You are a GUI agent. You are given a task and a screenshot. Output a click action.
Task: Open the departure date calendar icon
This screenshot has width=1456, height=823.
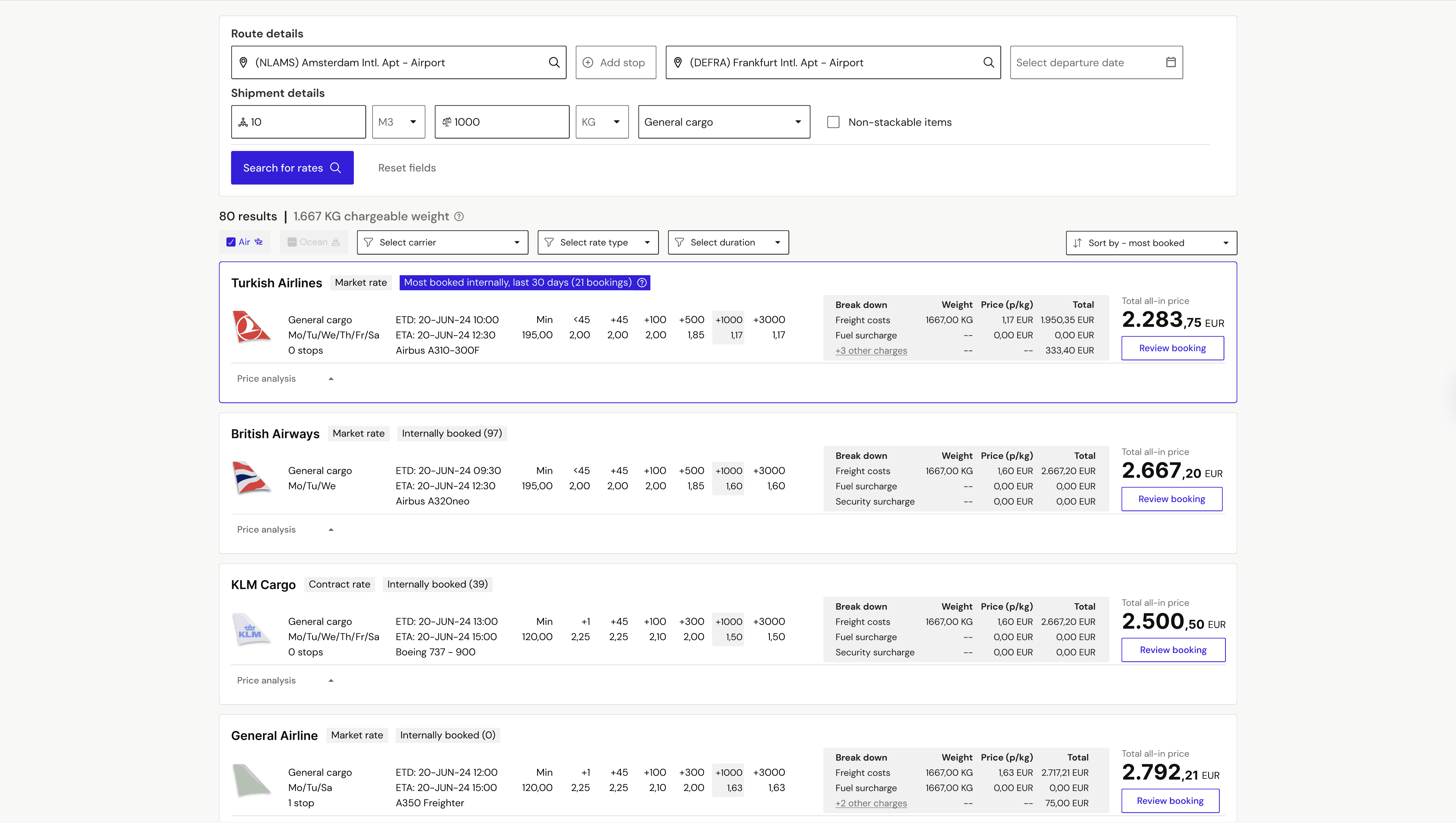(1170, 62)
